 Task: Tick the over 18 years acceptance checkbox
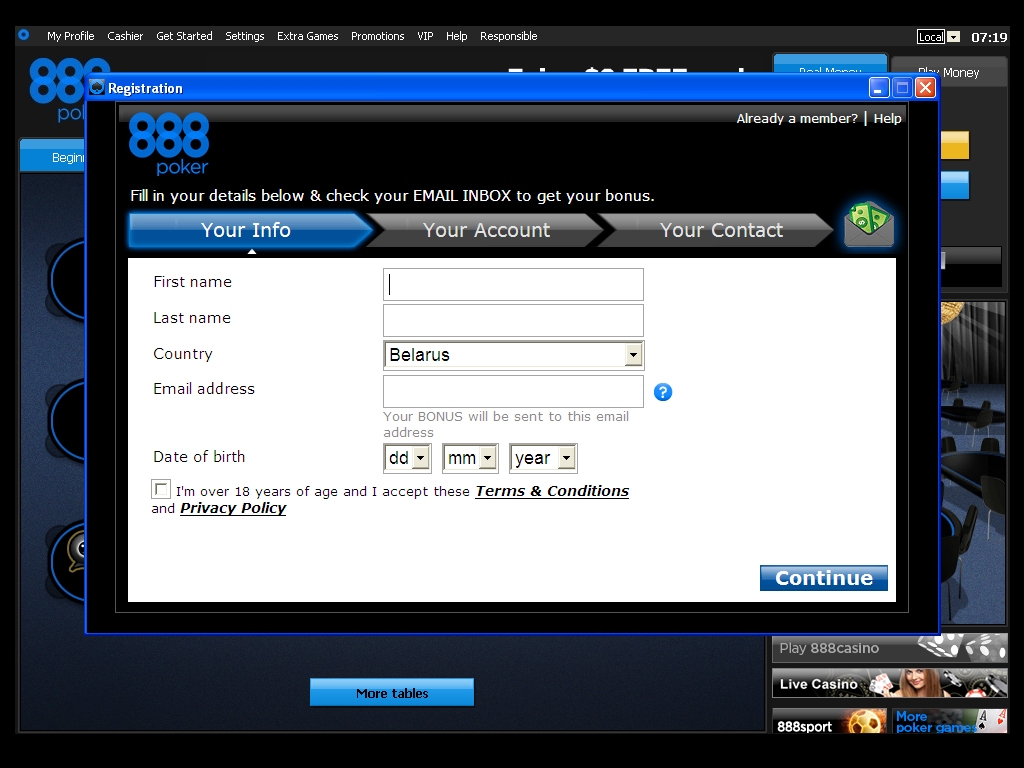tap(161, 489)
